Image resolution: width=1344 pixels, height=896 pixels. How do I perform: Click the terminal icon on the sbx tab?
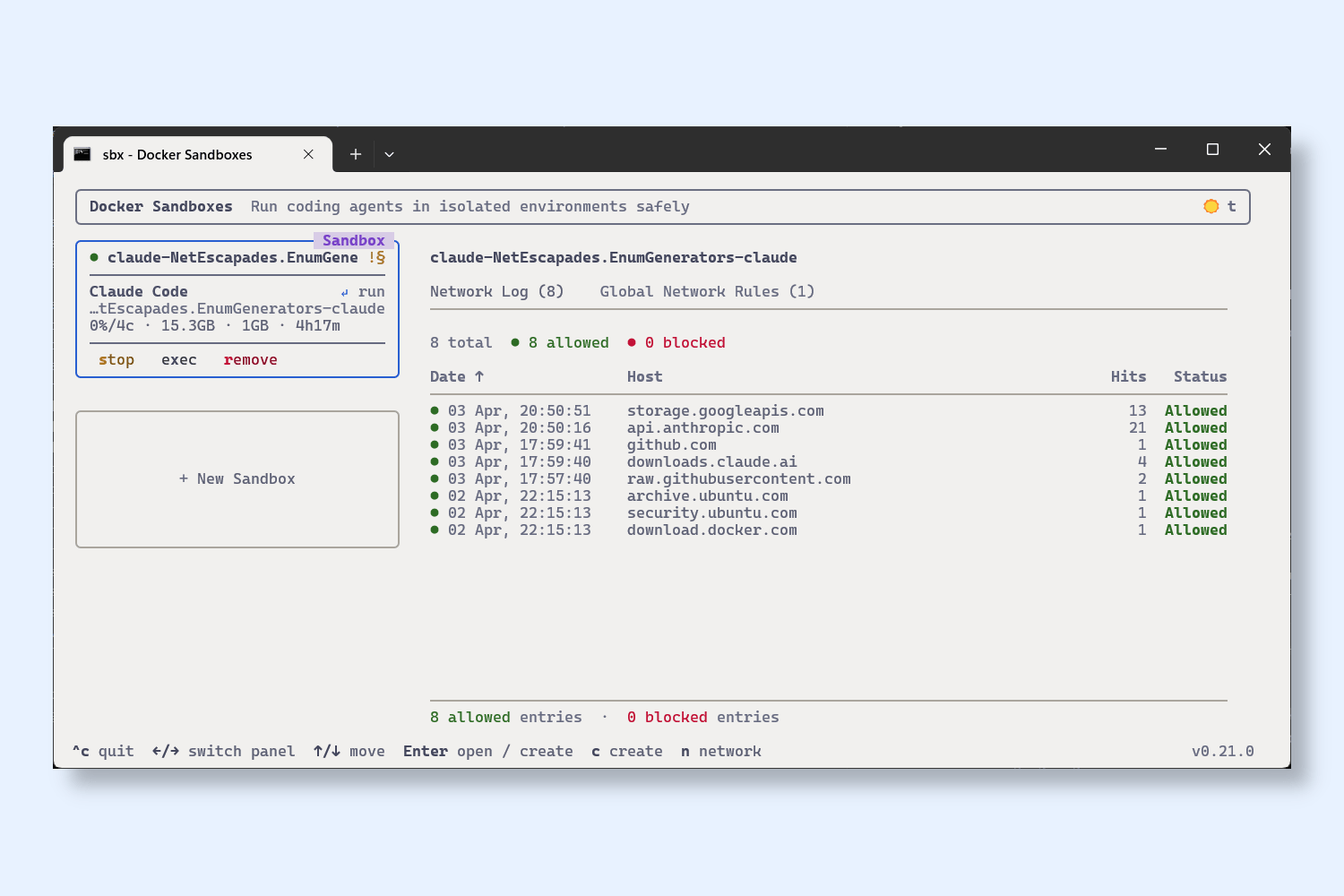click(x=82, y=154)
